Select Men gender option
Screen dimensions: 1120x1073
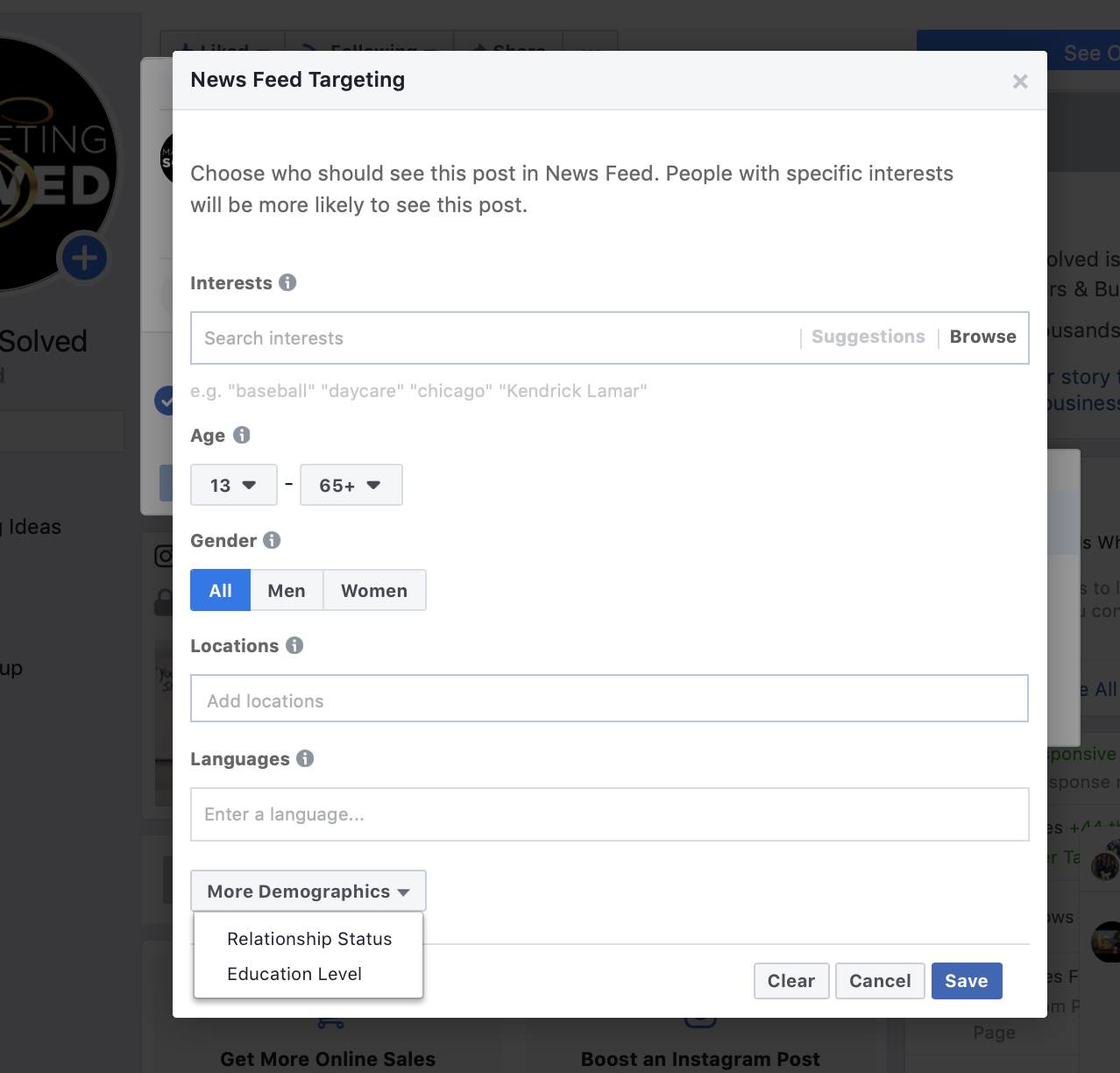click(x=287, y=590)
